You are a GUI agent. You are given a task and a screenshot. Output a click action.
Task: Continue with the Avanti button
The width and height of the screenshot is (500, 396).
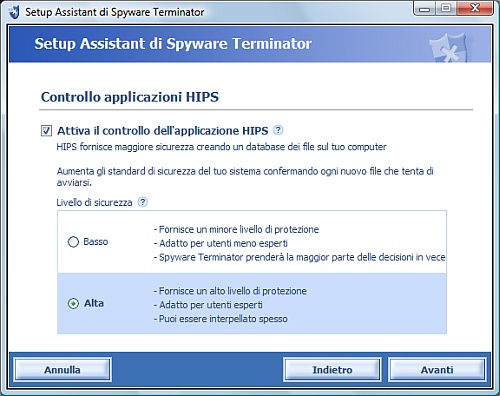[437, 370]
